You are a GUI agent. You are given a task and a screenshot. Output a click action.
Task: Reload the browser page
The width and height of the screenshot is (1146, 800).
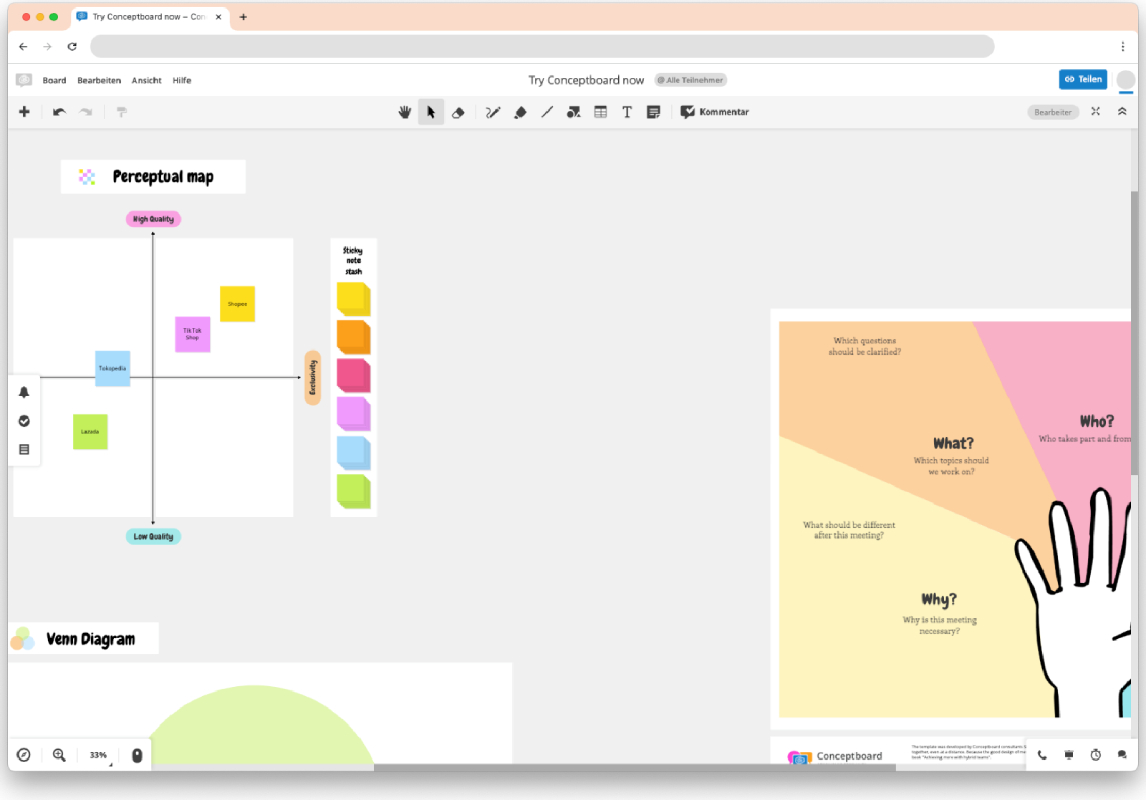click(72, 46)
